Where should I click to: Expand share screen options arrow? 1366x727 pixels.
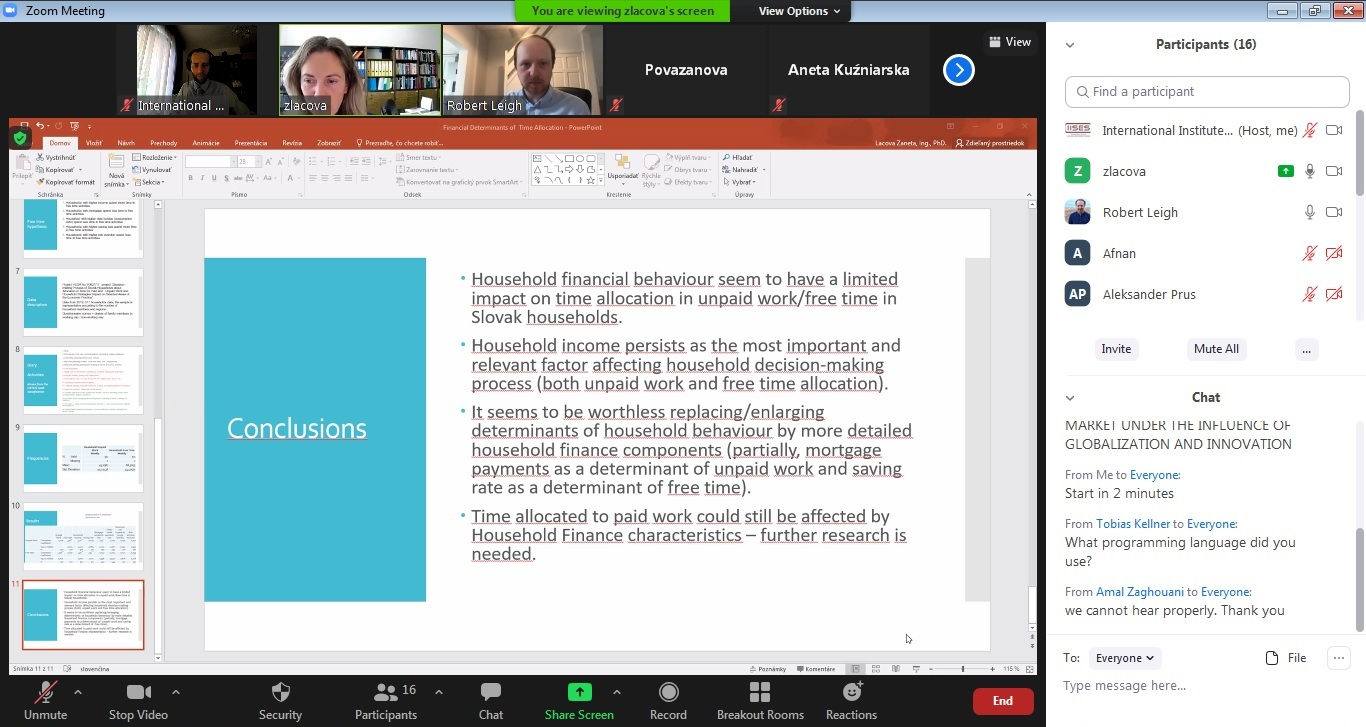click(x=616, y=691)
